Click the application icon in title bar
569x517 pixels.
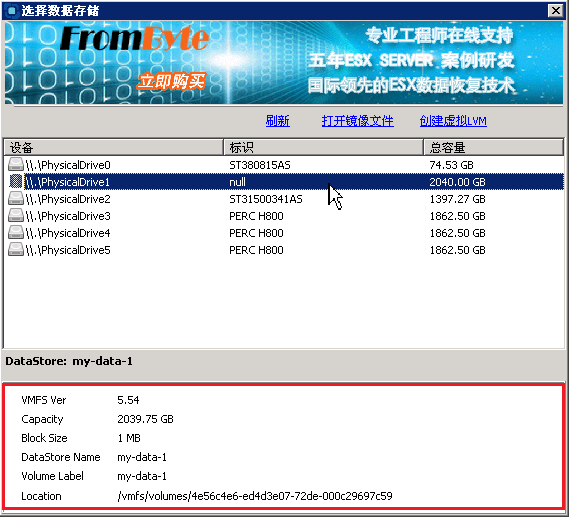click(12, 11)
